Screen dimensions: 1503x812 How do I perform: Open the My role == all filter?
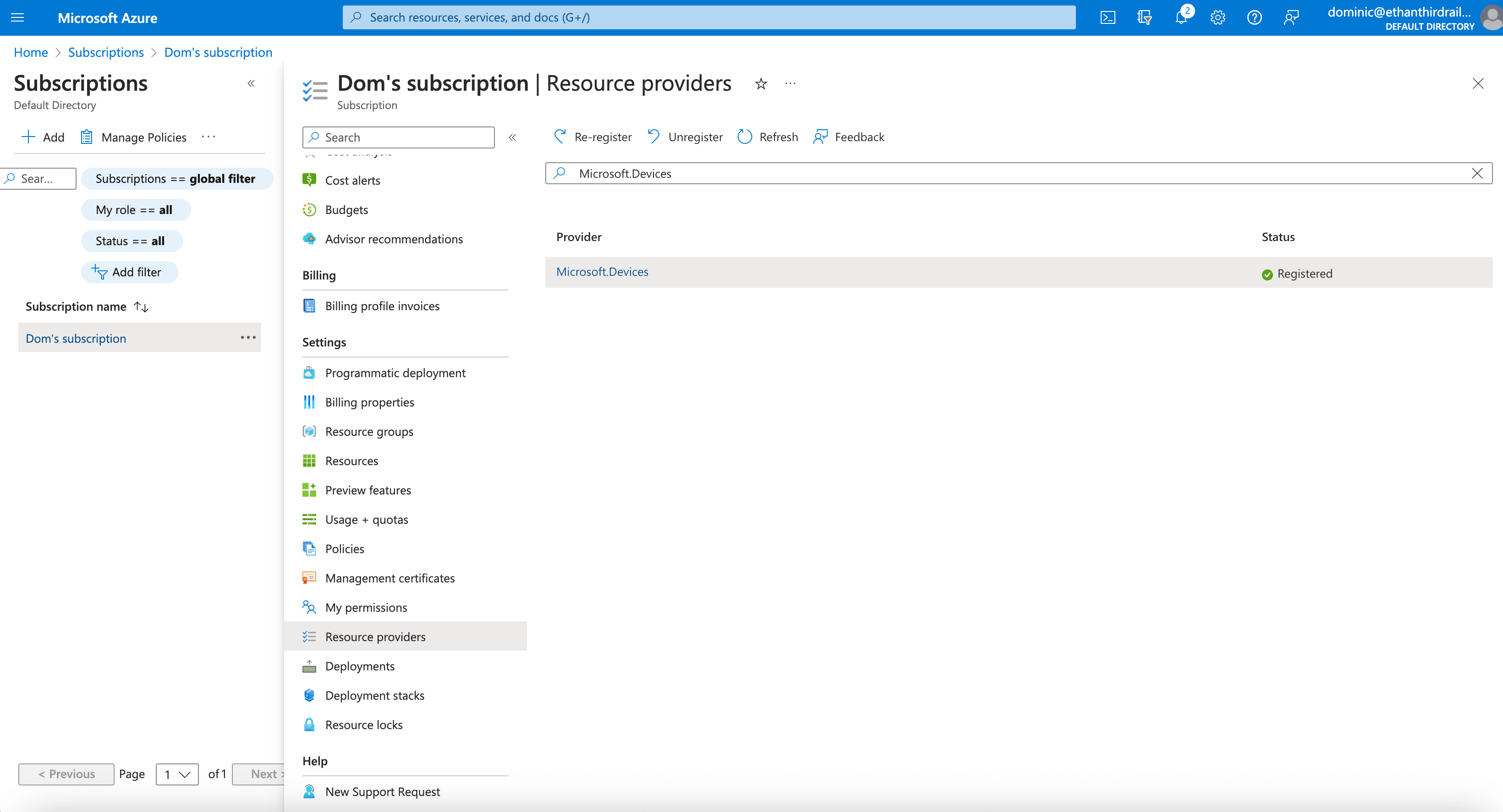click(135, 210)
